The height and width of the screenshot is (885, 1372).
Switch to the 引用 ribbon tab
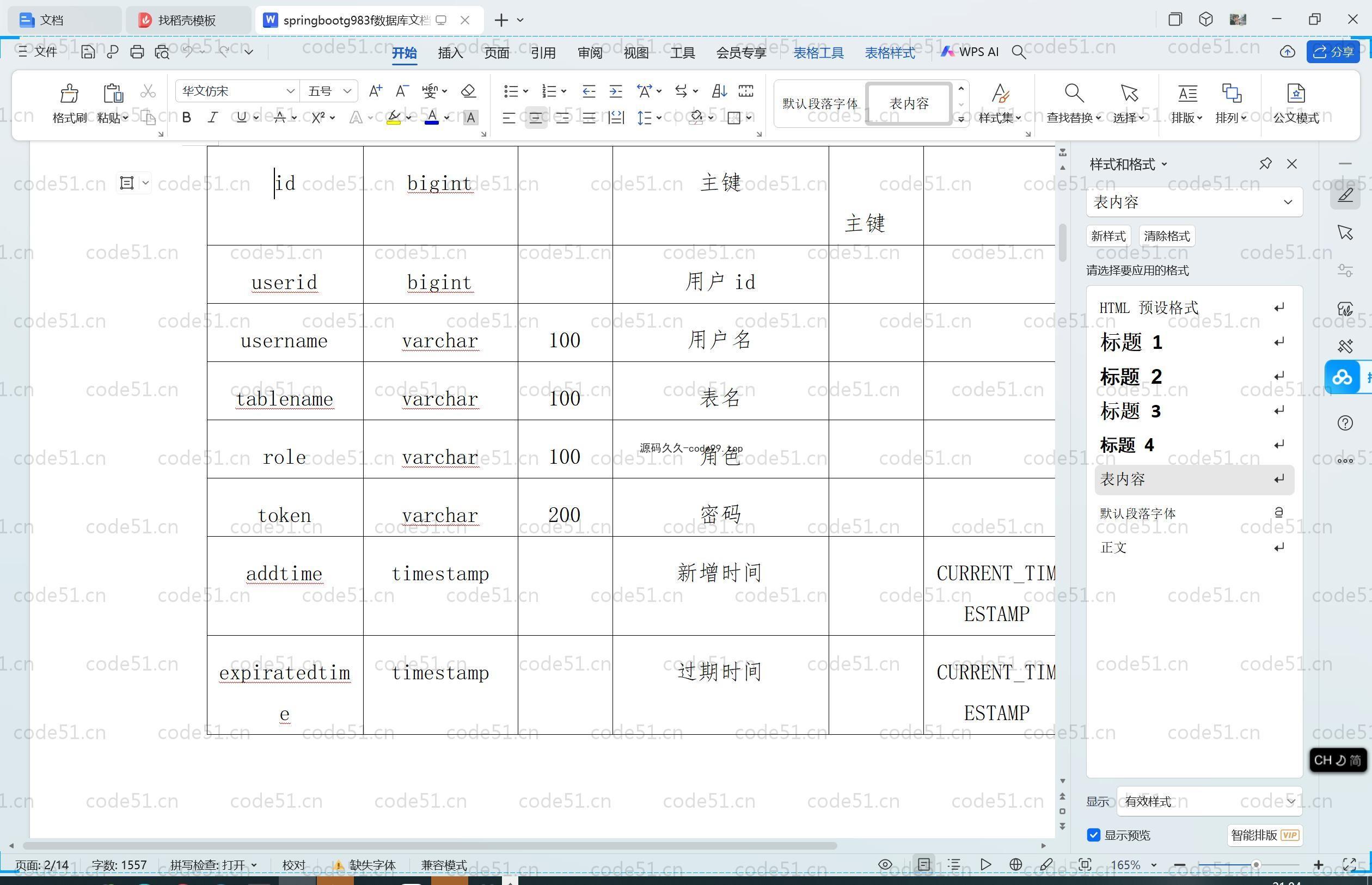point(543,52)
